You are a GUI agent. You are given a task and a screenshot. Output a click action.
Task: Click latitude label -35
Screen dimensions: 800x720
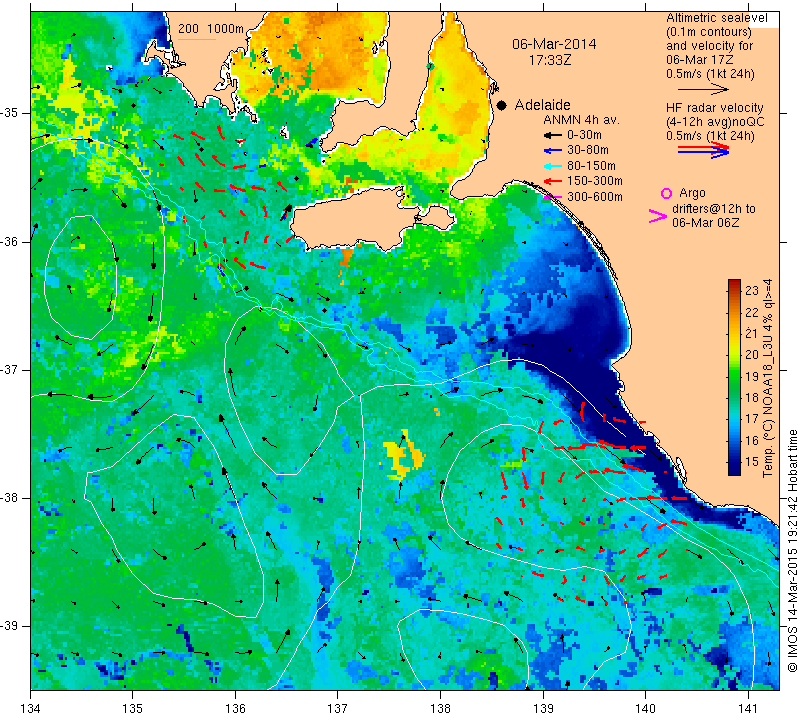pyautogui.click(x=11, y=113)
